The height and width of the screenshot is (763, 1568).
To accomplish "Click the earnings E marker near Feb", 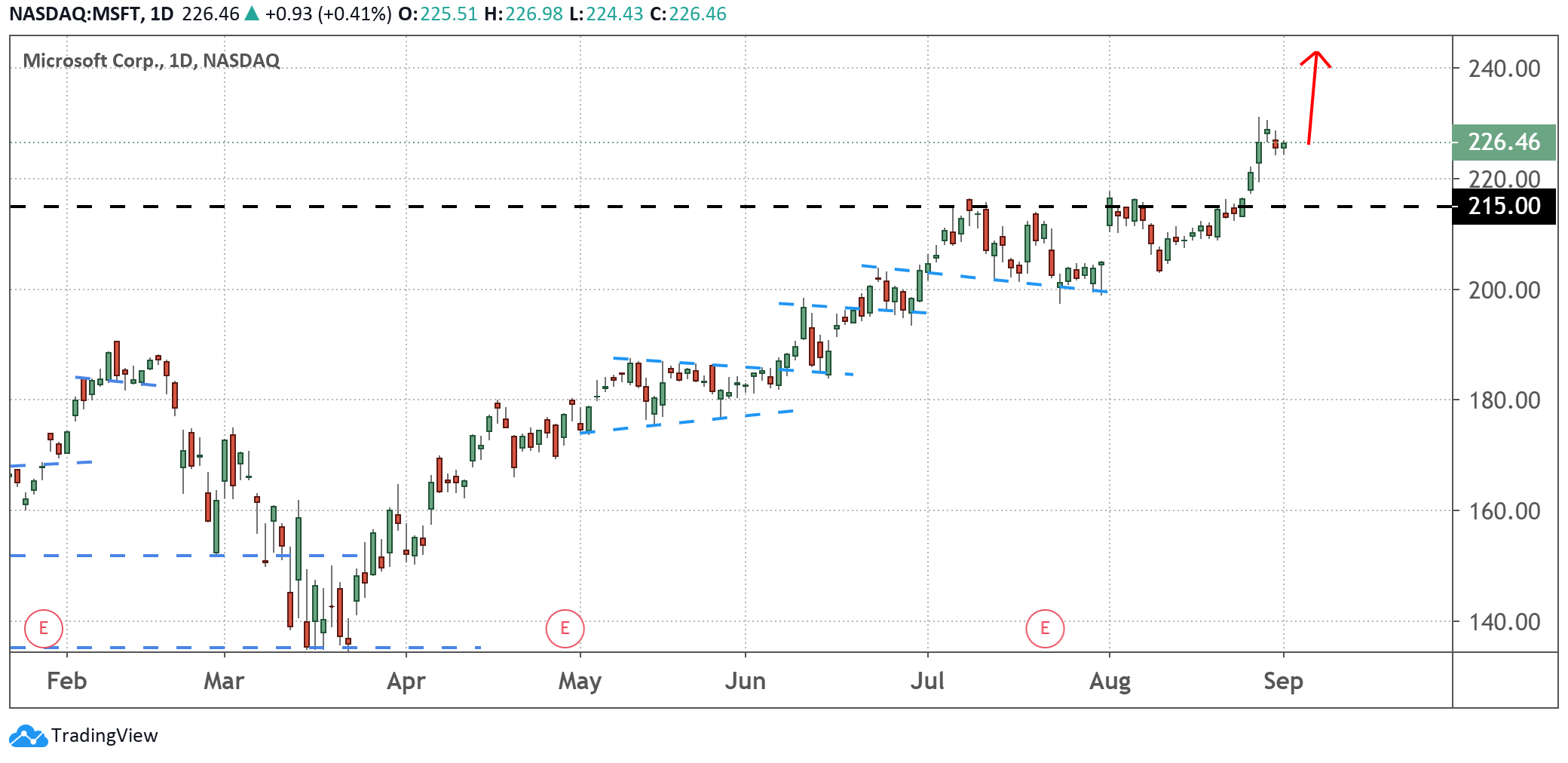I will pos(44,628).
